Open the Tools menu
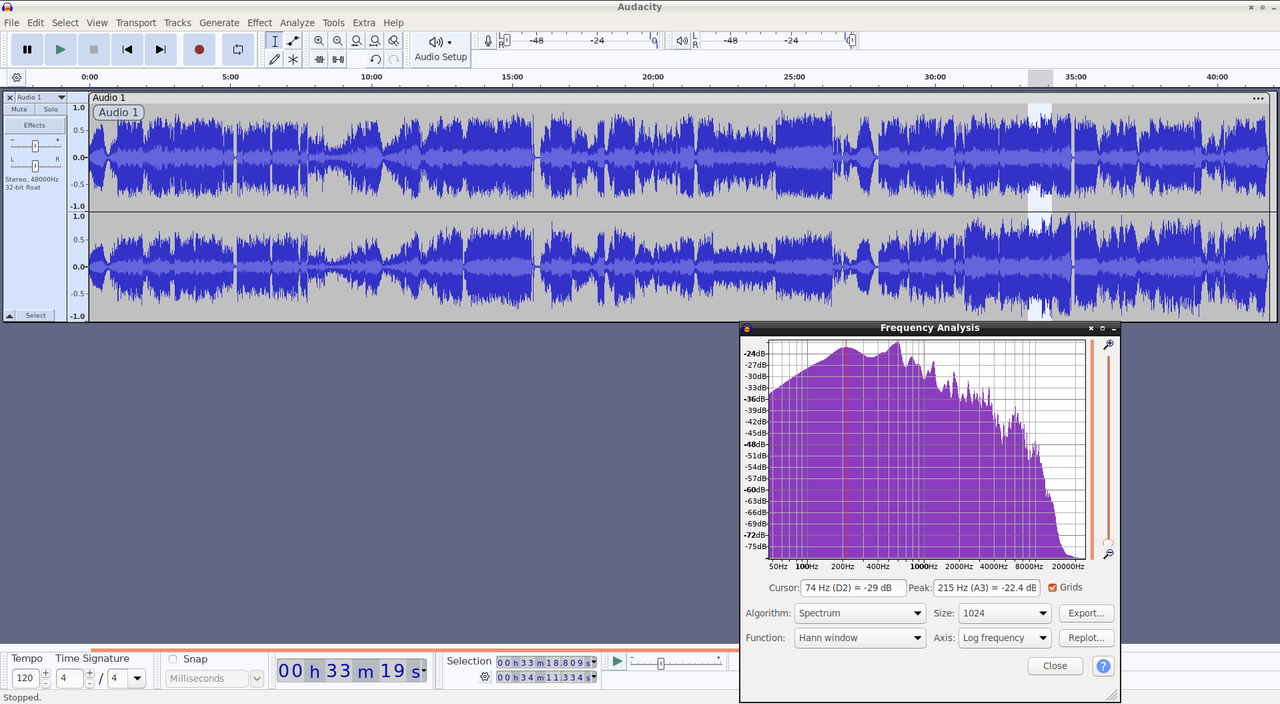This screenshot has width=1280, height=704. [x=333, y=22]
